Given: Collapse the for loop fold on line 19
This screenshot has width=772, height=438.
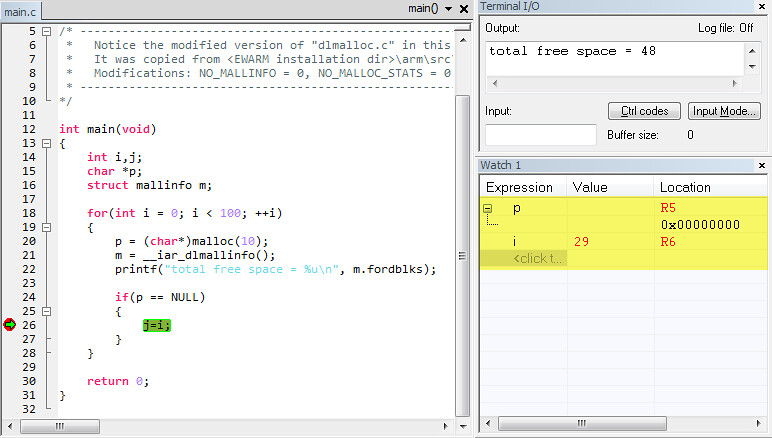Looking at the screenshot, I should coord(46,227).
